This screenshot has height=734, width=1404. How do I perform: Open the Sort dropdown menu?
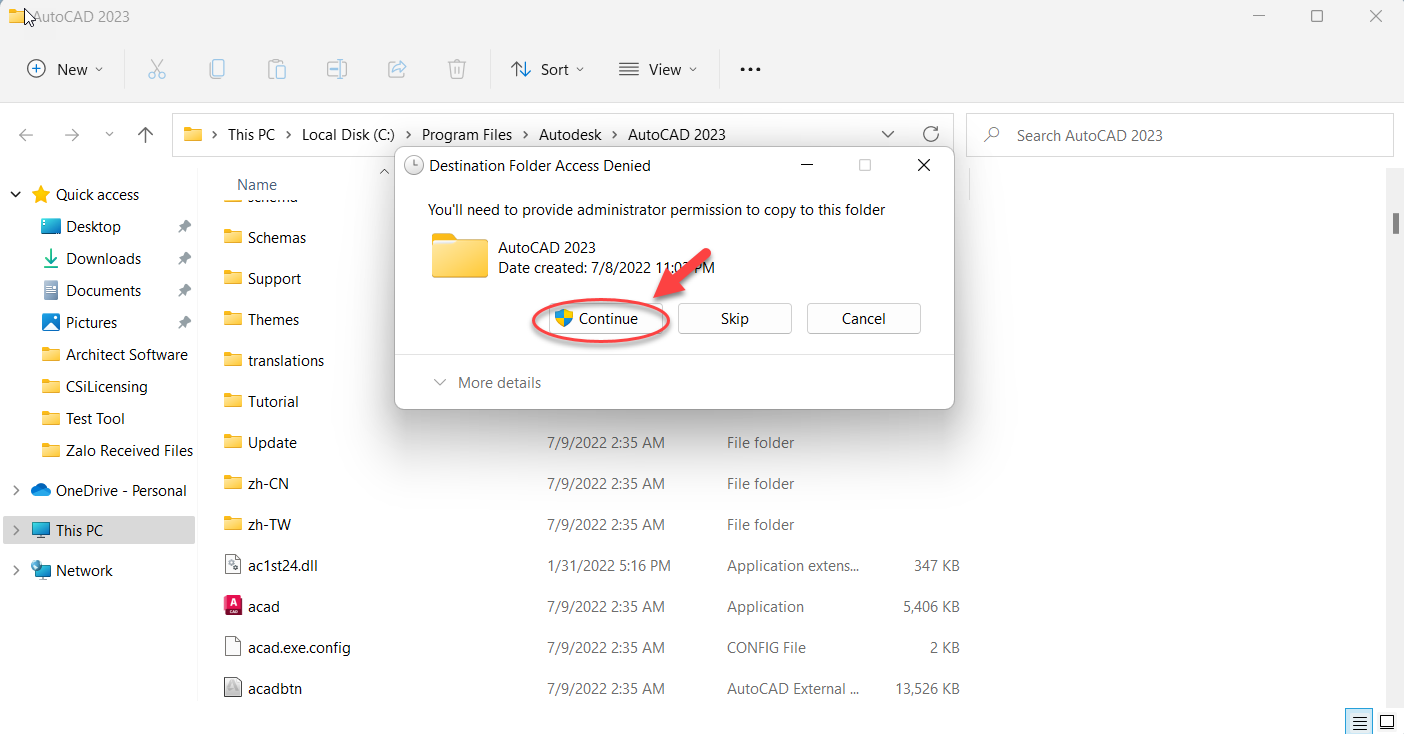(x=548, y=69)
